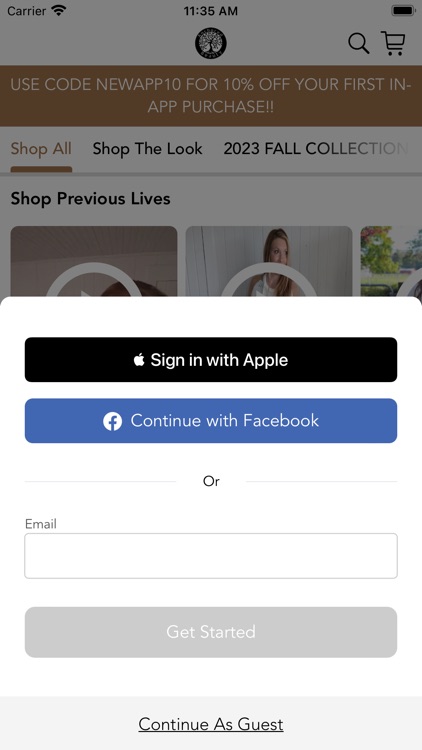The image size is (422, 750).
Task: Tap the Shop Previous Lives heading
Action: click(90, 199)
